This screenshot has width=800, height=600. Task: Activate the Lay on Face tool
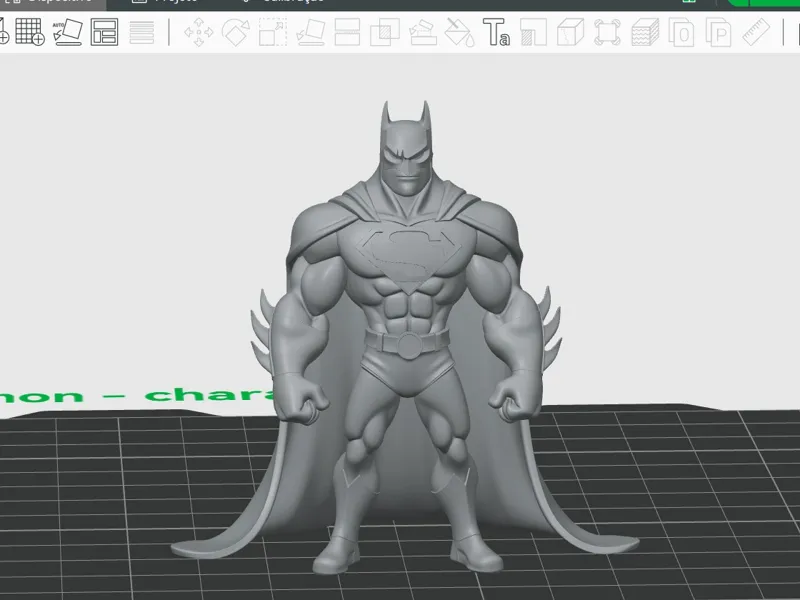click(x=311, y=32)
